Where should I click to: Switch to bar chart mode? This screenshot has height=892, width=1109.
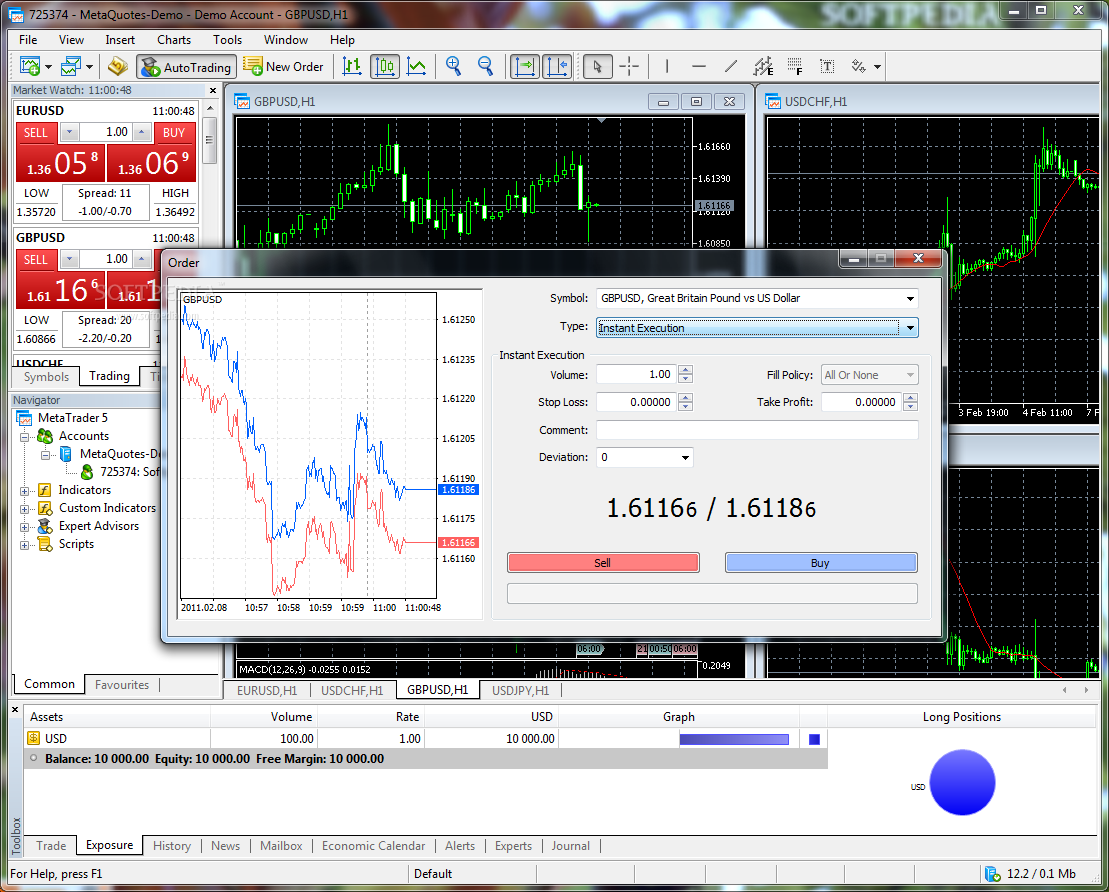(x=352, y=66)
